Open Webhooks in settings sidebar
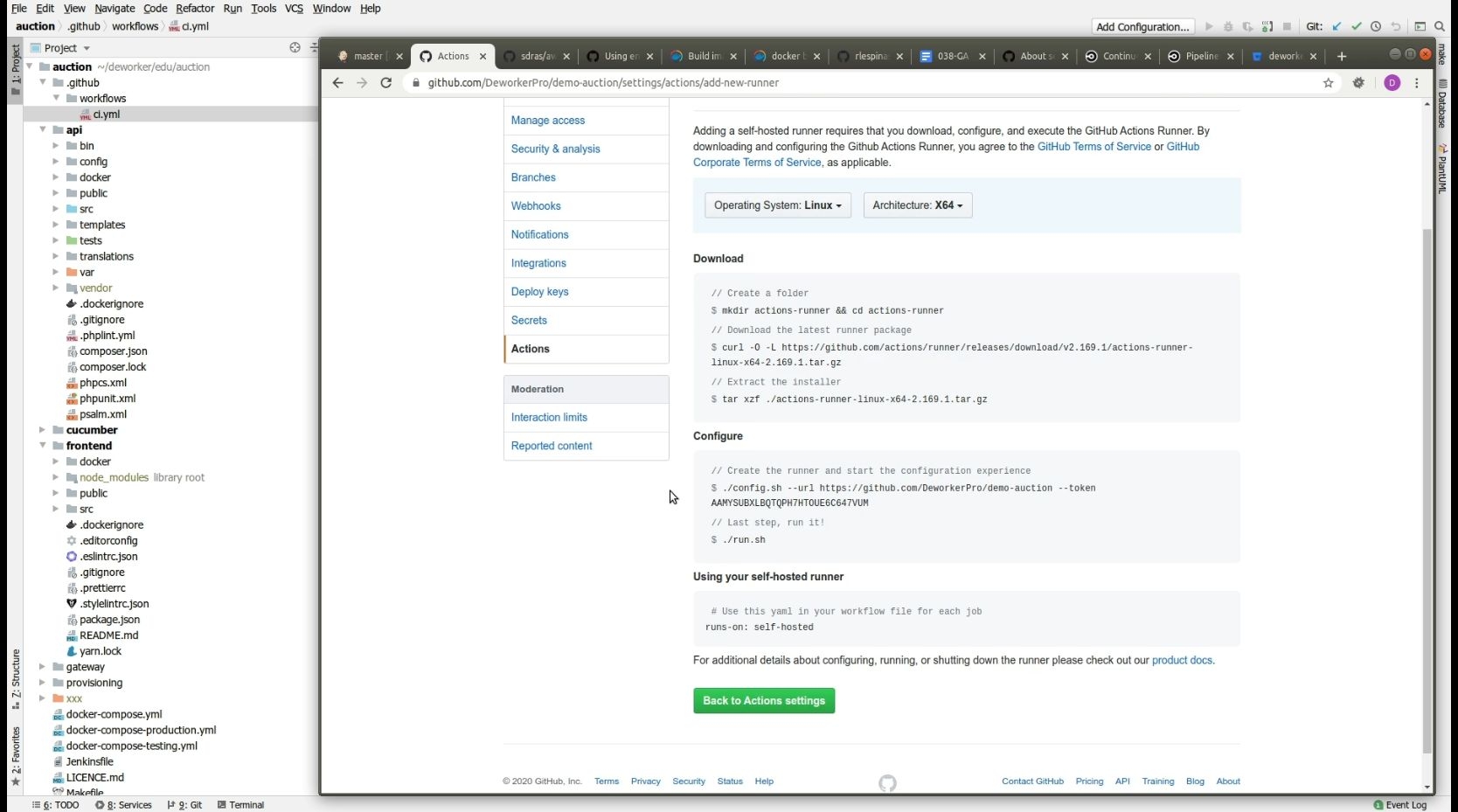The height and width of the screenshot is (812, 1458). coord(536,206)
